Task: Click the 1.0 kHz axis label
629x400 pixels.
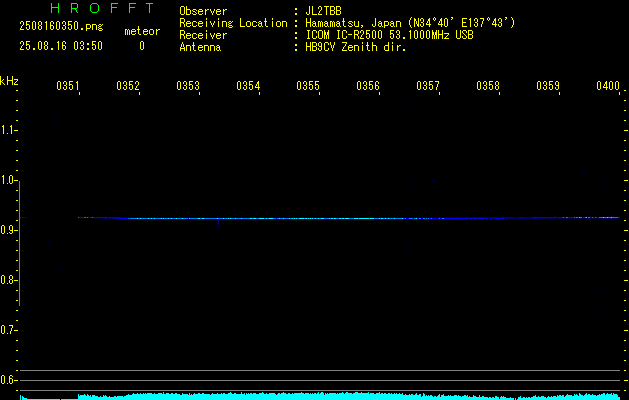Action: tap(8, 180)
